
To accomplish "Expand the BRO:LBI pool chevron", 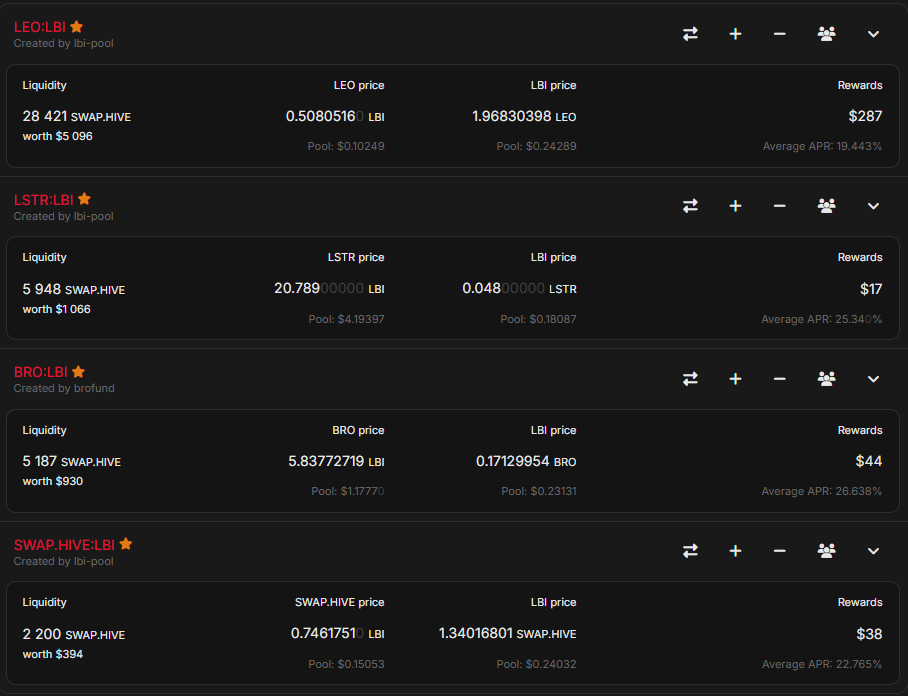I will pyautogui.click(x=873, y=379).
